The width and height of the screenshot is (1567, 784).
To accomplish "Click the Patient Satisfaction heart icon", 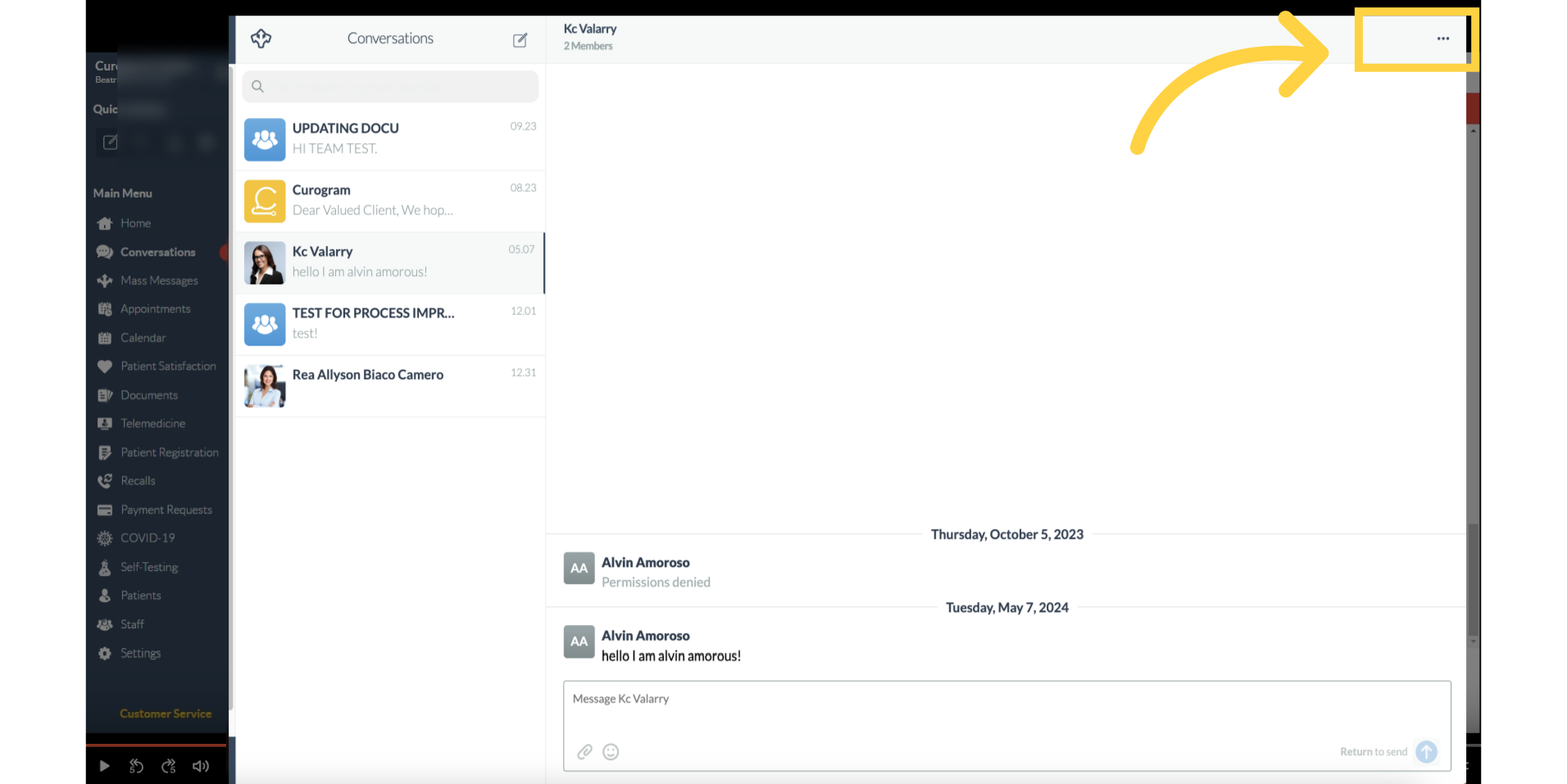I will pyautogui.click(x=105, y=367).
